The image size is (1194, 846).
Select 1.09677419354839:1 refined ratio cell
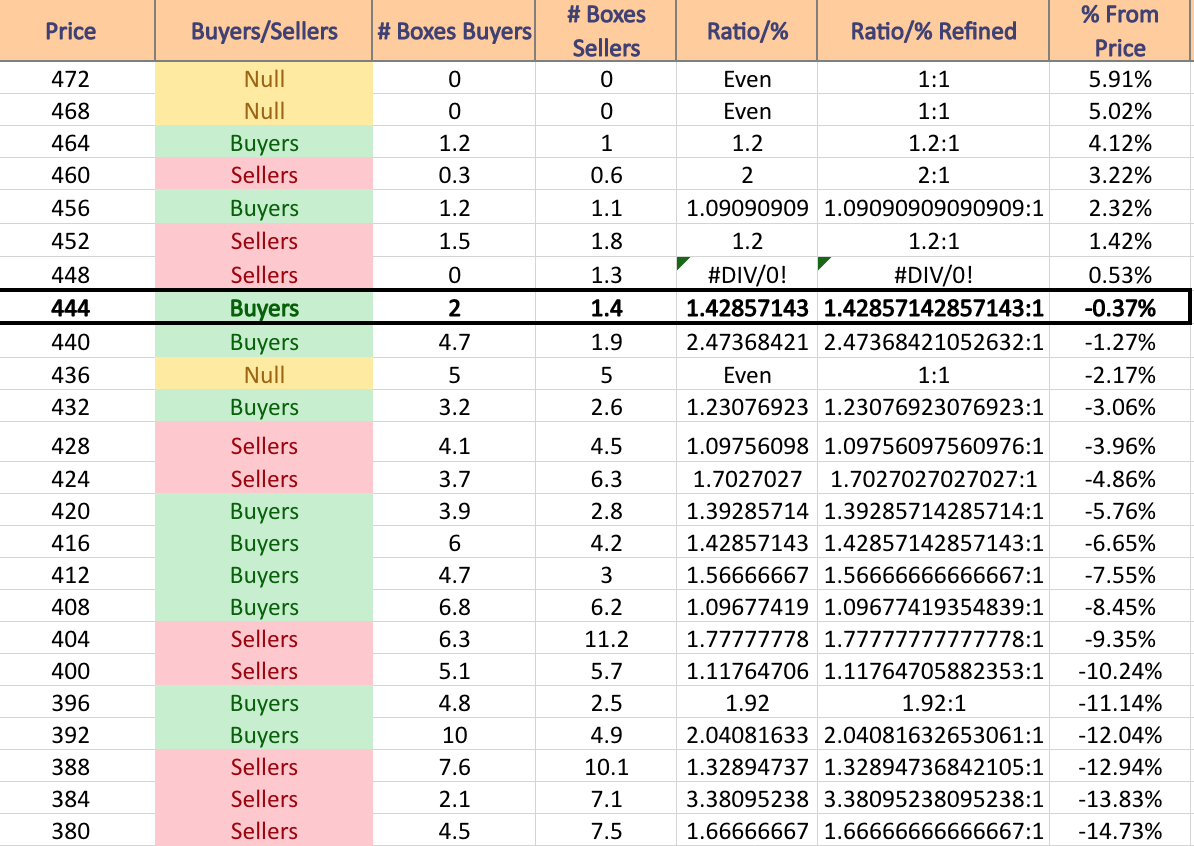pyautogui.click(x=934, y=606)
